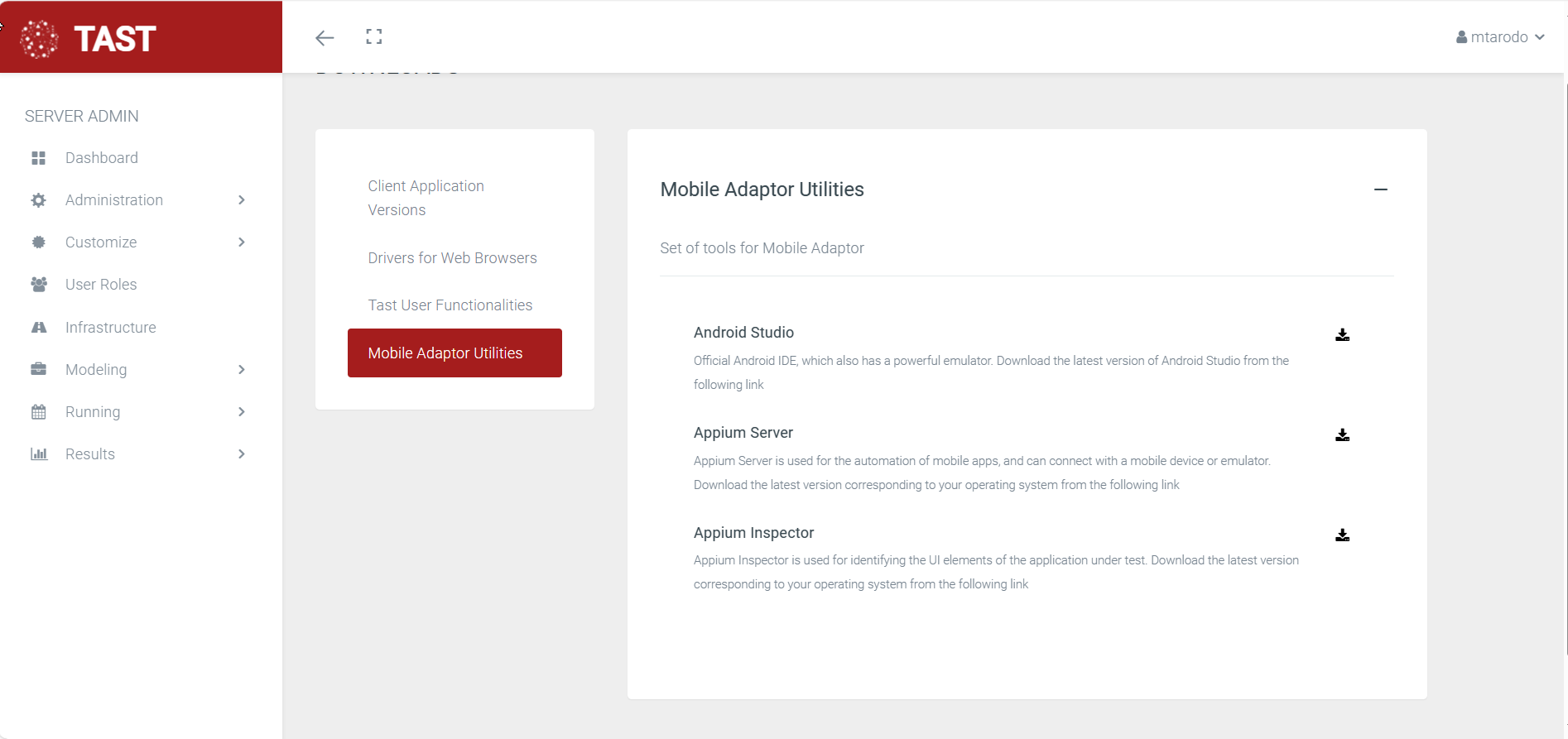Image resolution: width=1568 pixels, height=739 pixels.
Task: Open the Results menu item
Action: coord(90,454)
